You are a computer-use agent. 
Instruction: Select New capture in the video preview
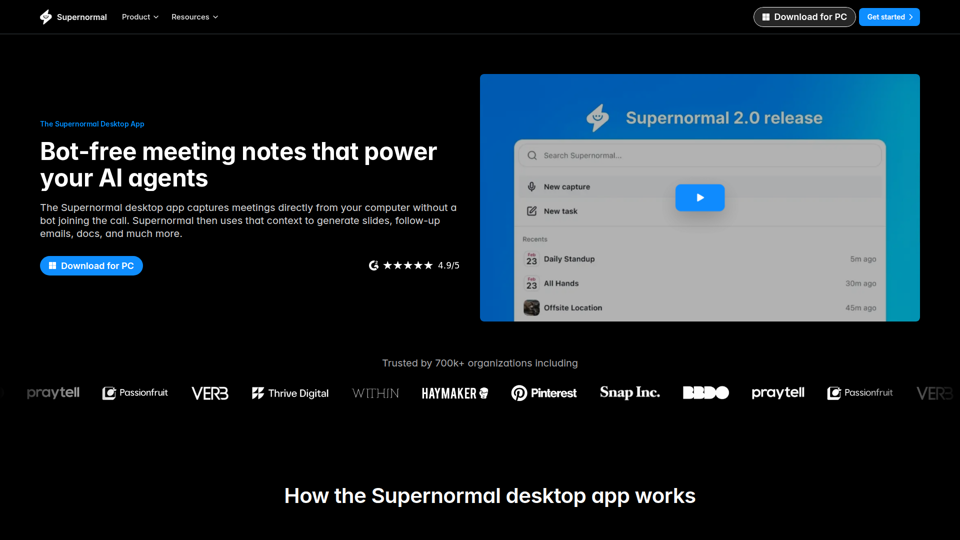[700, 187]
